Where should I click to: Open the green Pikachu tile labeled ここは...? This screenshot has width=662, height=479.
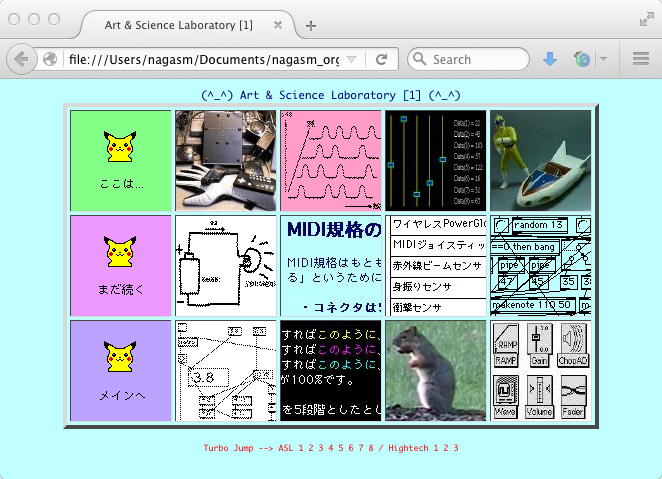click(121, 161)
